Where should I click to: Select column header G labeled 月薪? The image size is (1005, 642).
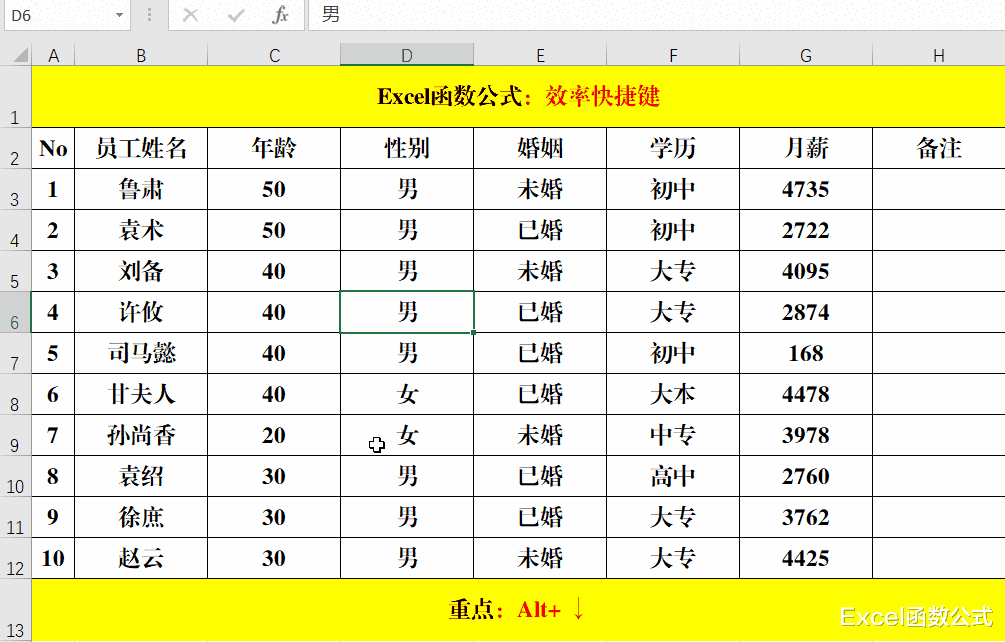805,55
